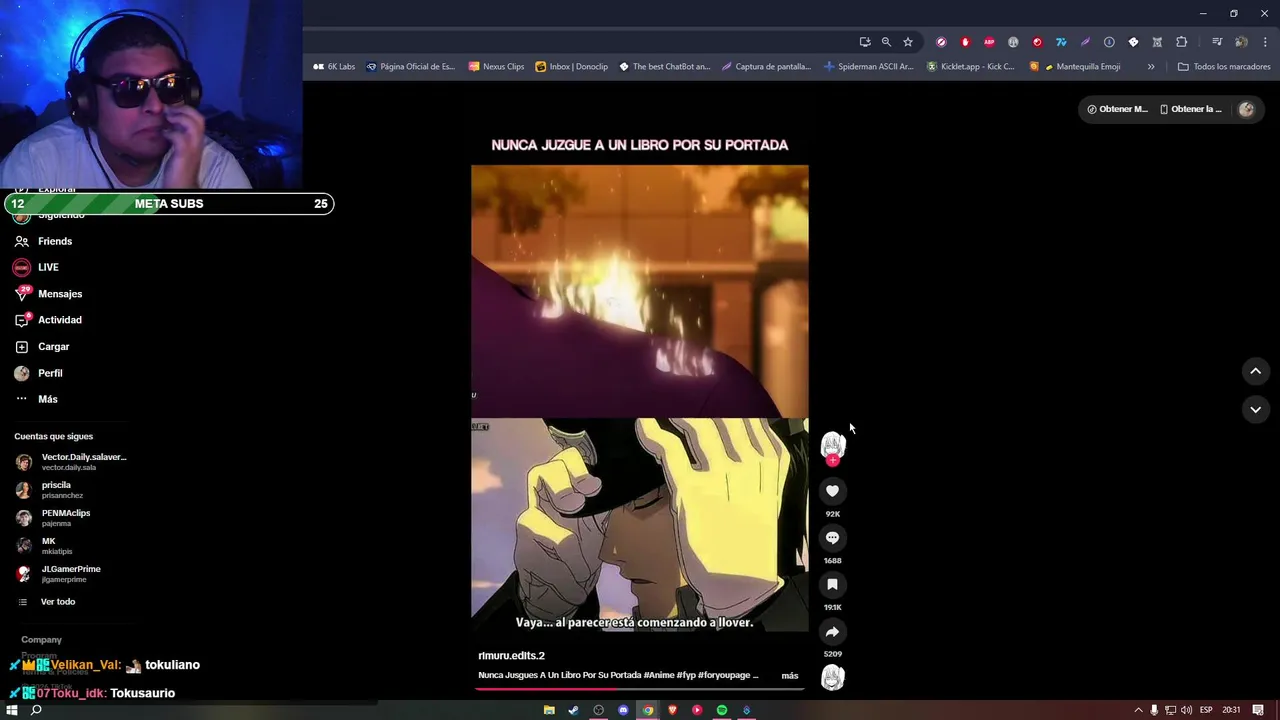Seek on the video progress bar
Screen dimensions: 1280x720
pos(640,688)
